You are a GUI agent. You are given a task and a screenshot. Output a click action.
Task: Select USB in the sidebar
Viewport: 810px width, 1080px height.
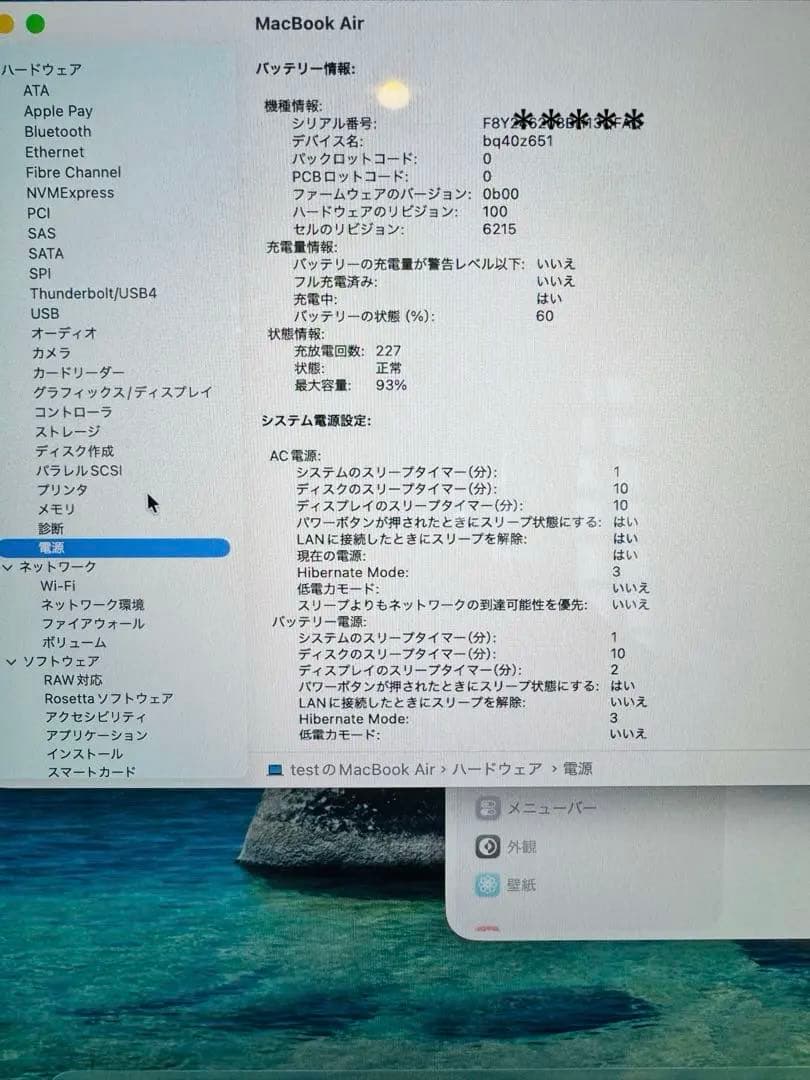tap(41, 313)
